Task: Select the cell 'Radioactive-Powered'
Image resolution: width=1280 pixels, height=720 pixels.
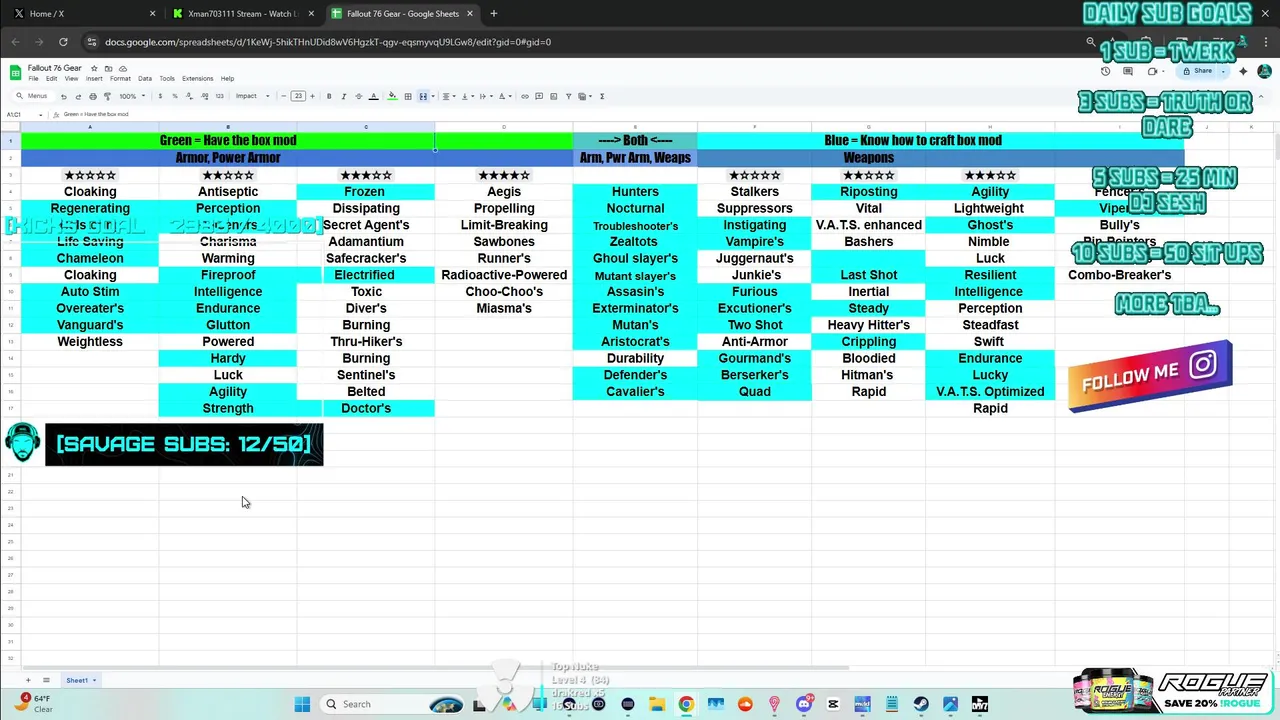Action: 504,275
